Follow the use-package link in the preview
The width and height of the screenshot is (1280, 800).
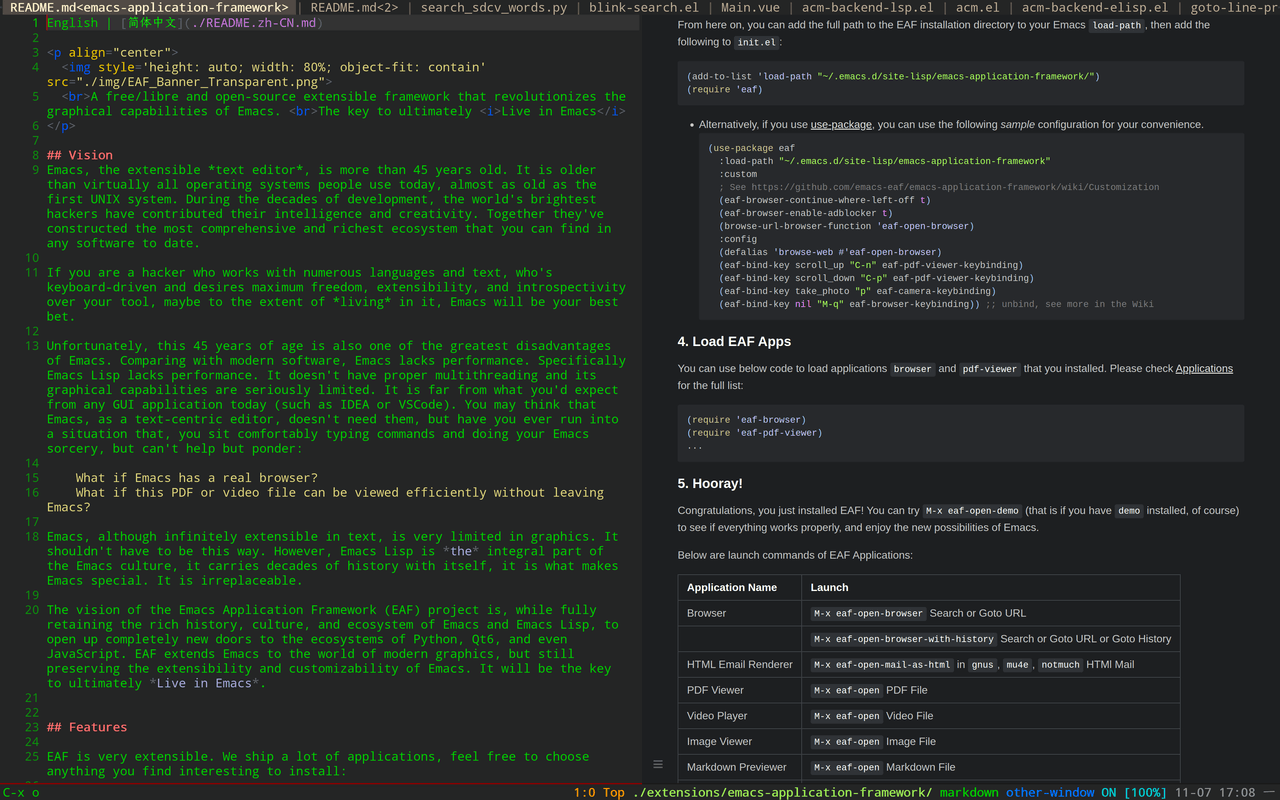click(x=841, y=125)
